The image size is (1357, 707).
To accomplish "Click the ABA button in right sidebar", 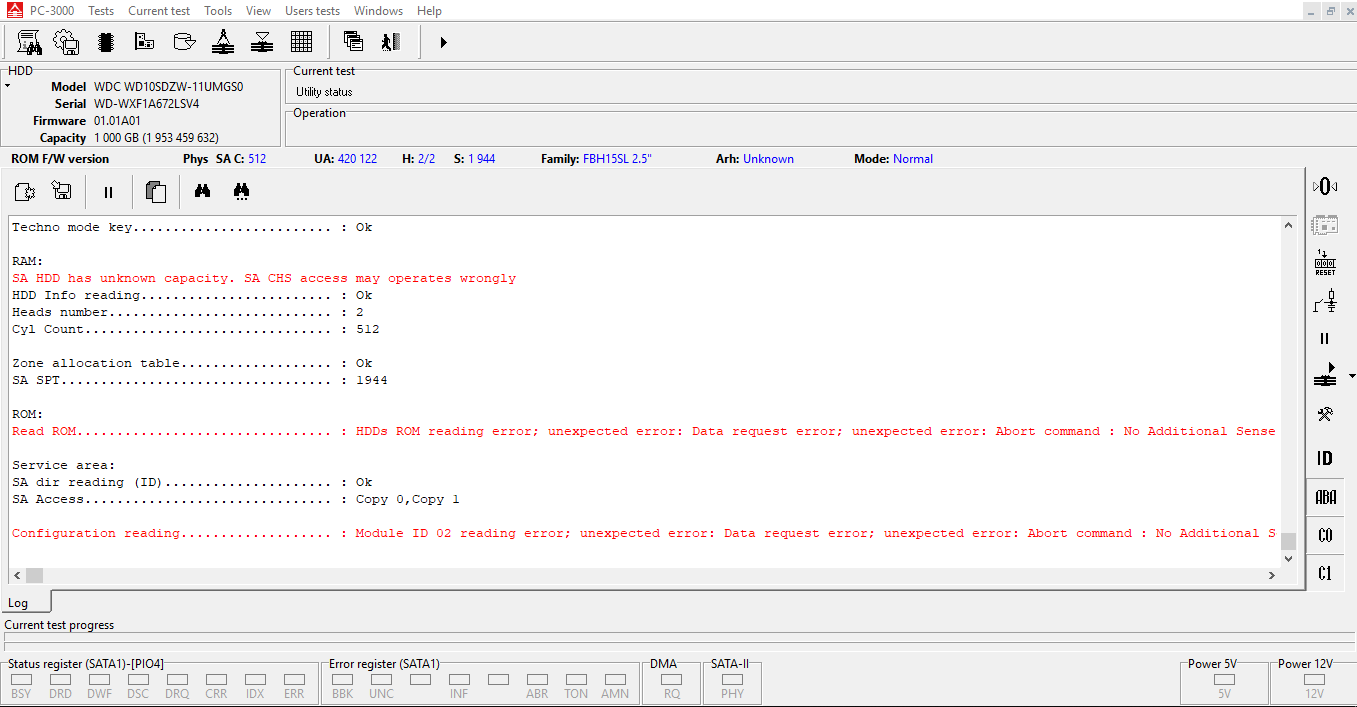I will pyautogui.click(x=1325, y=497).
